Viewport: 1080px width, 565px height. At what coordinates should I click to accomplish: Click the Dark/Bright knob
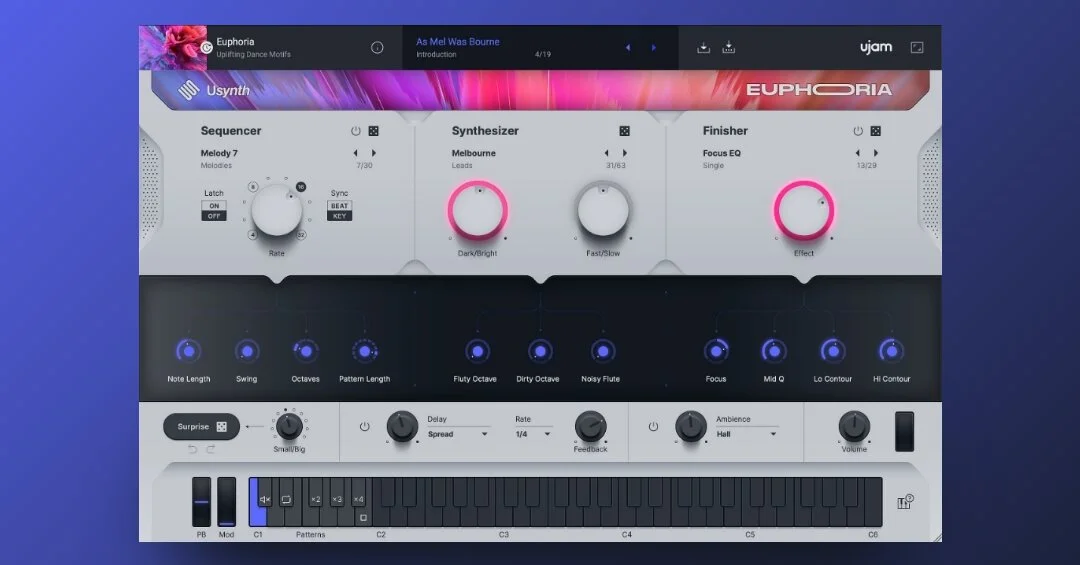coord(477,211)
